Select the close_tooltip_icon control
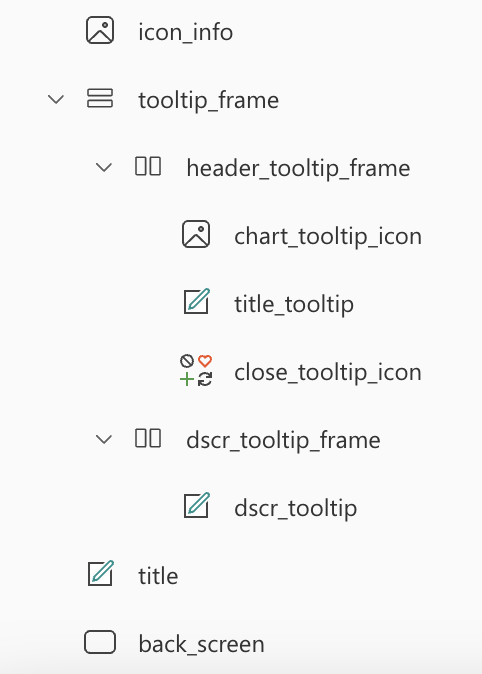 tap(328, 372)
